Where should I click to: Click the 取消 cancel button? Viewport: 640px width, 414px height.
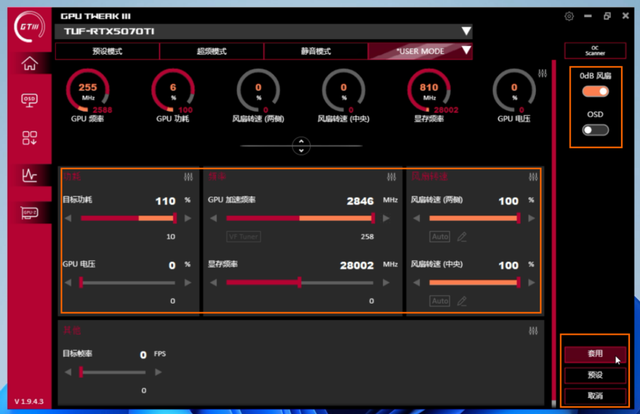click(595, 396)
